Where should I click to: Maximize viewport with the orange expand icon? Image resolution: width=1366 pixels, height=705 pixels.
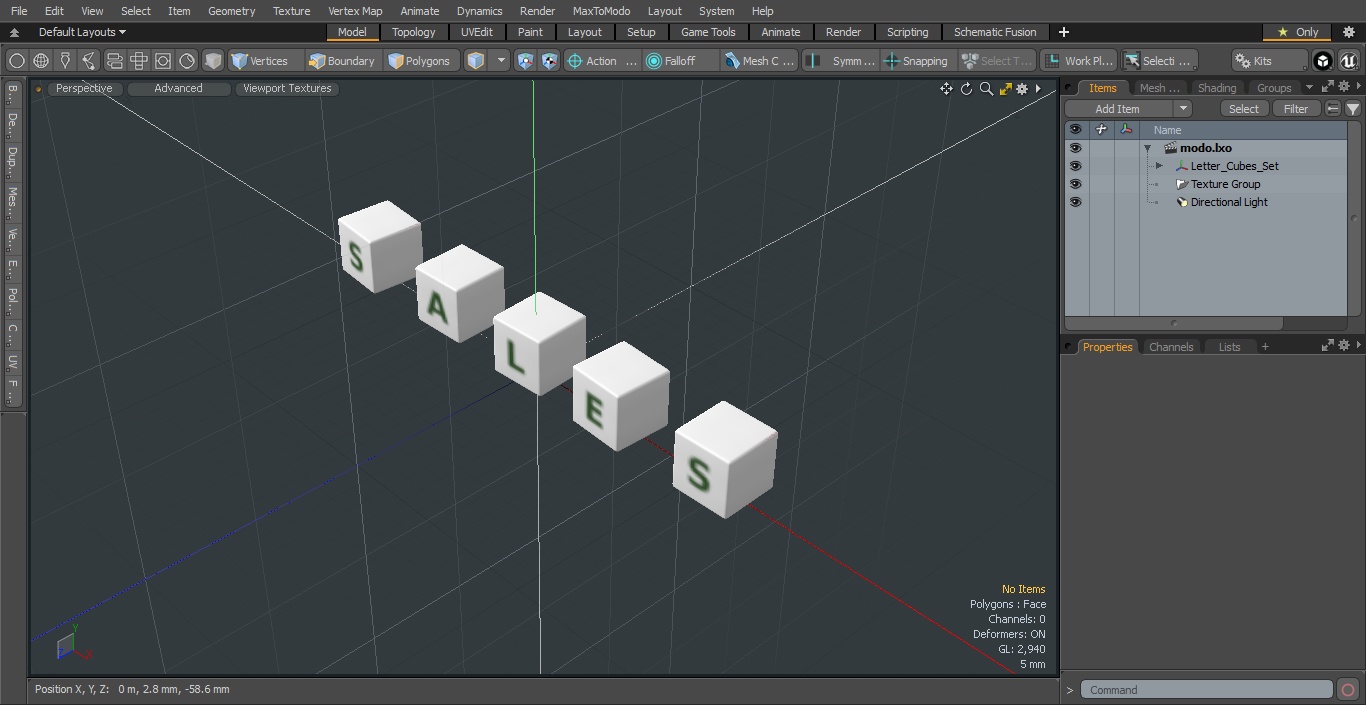1005,89
